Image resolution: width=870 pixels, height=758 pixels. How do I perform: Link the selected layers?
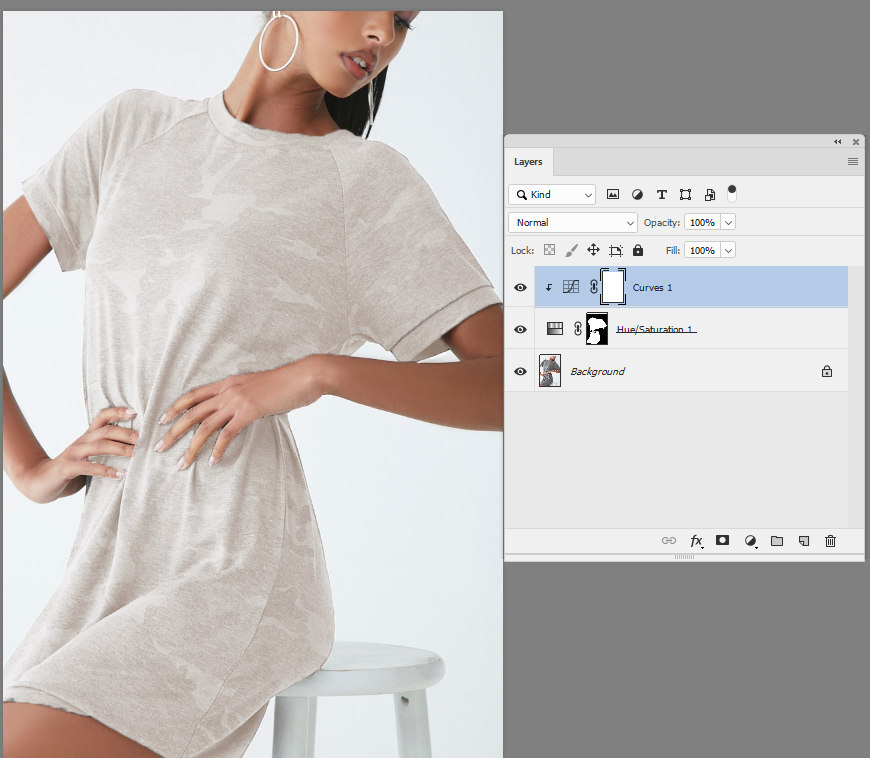coord(668,541)
